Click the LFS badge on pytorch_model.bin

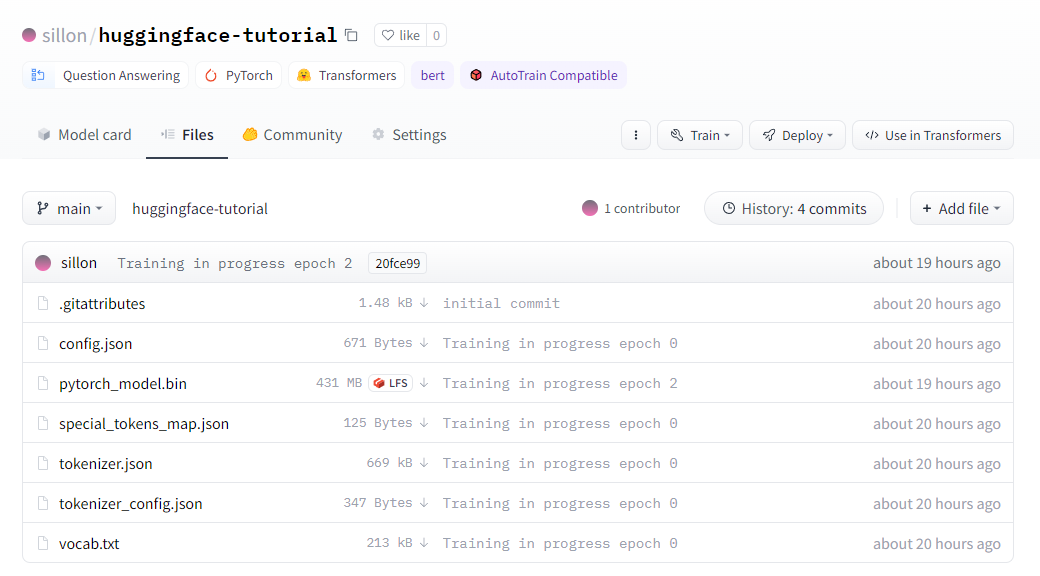pyautogui.click(x=391, y=383)
